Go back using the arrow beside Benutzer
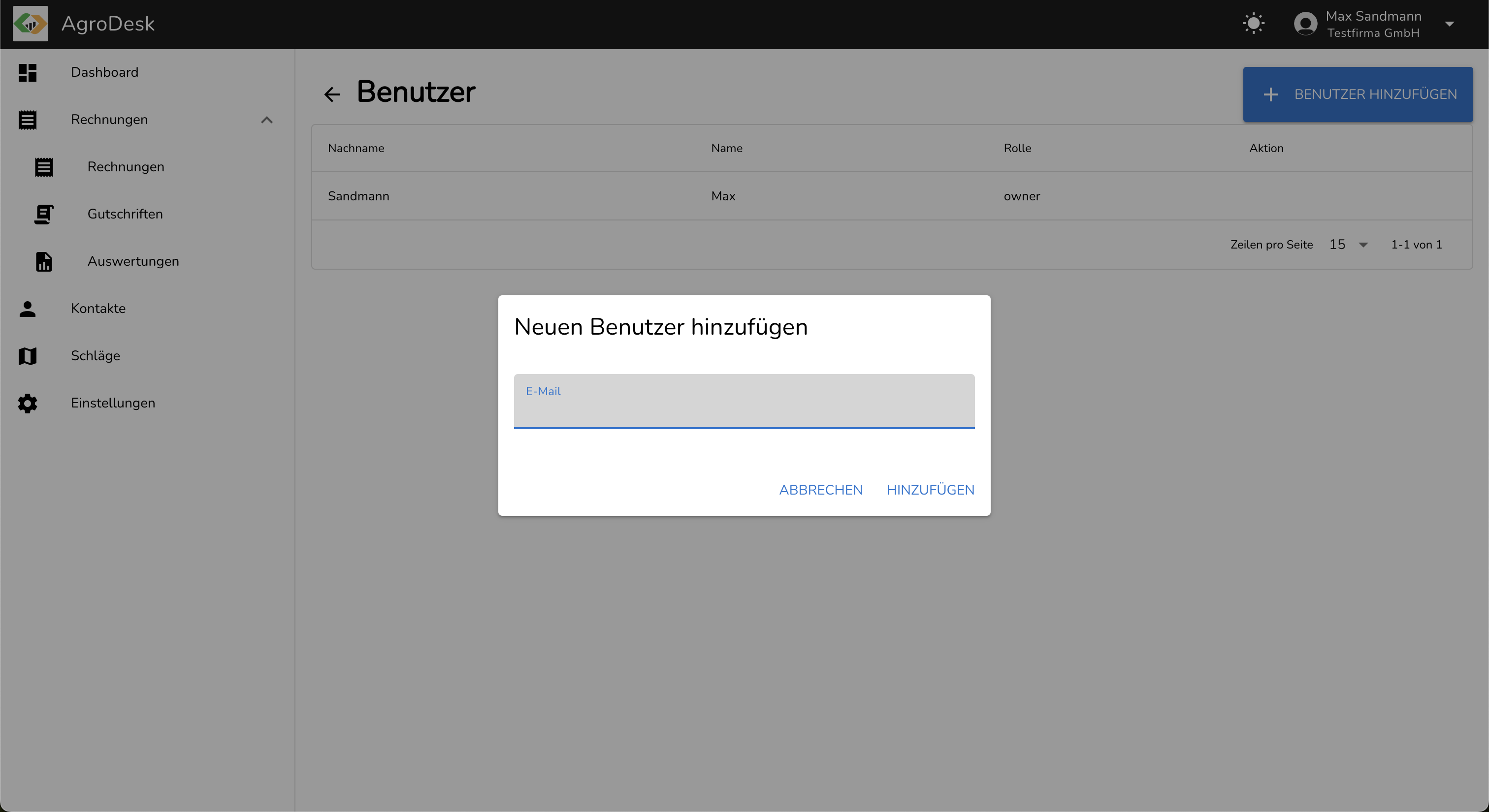Viewport: 1489px width, 812px height. click(332, 94)
